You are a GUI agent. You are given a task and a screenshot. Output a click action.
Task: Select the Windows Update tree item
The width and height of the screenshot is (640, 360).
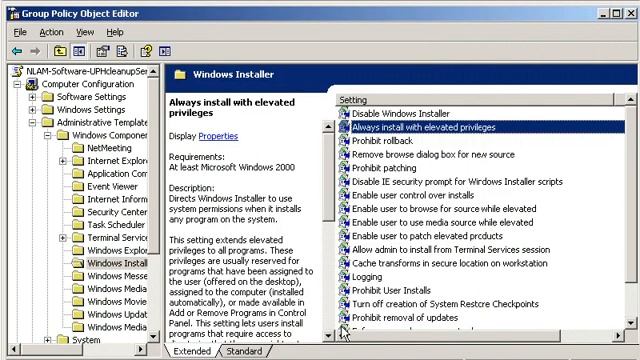click(x=117, y=314)
